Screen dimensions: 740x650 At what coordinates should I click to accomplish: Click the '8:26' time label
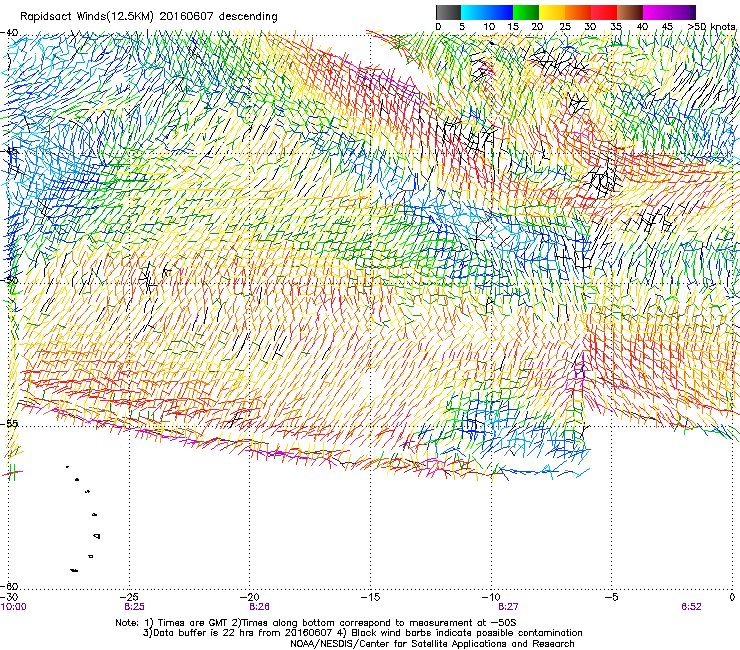click(259, 607)
